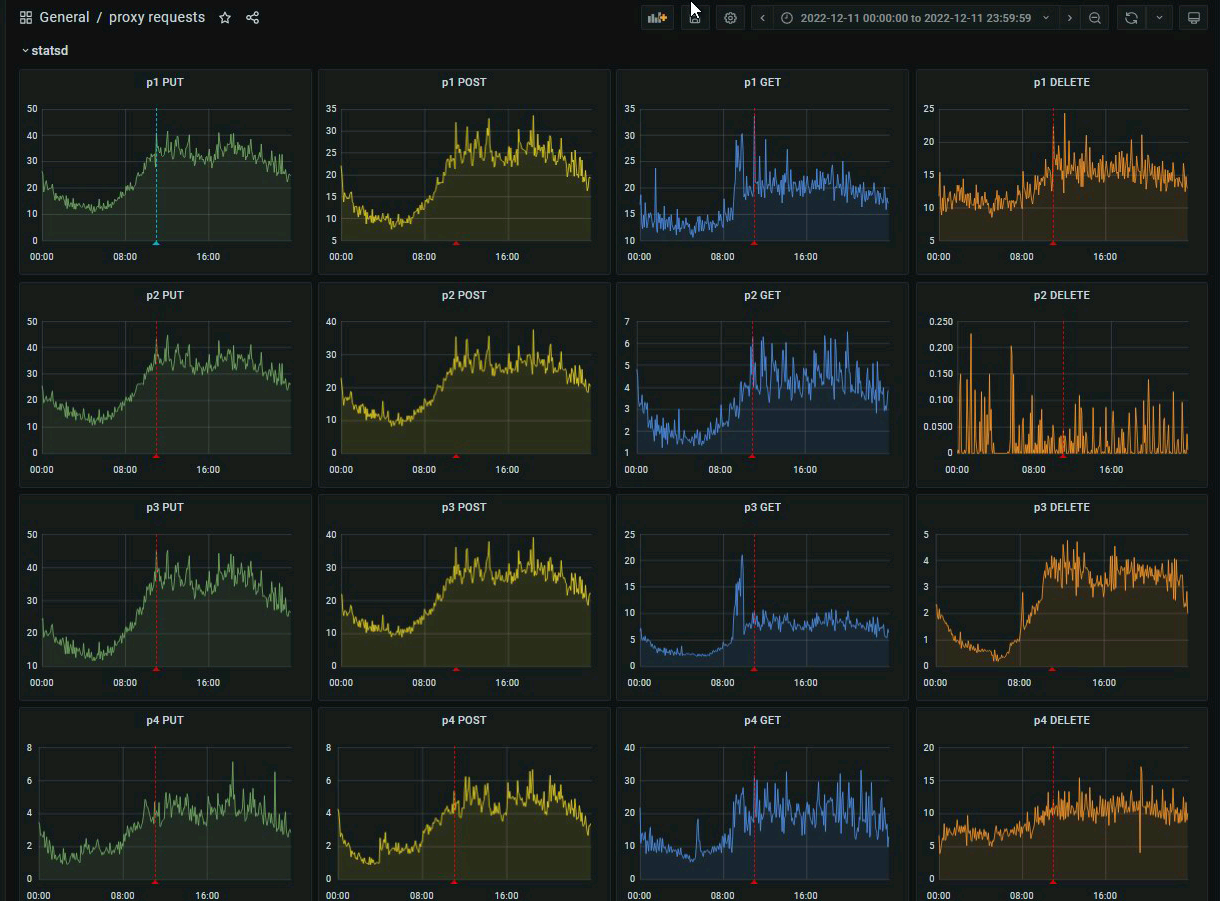The height and width of the screenshot is (901, 1220).
Task: Click annotation marker under p2 DELETE chart
Action: click(1063, 455)
